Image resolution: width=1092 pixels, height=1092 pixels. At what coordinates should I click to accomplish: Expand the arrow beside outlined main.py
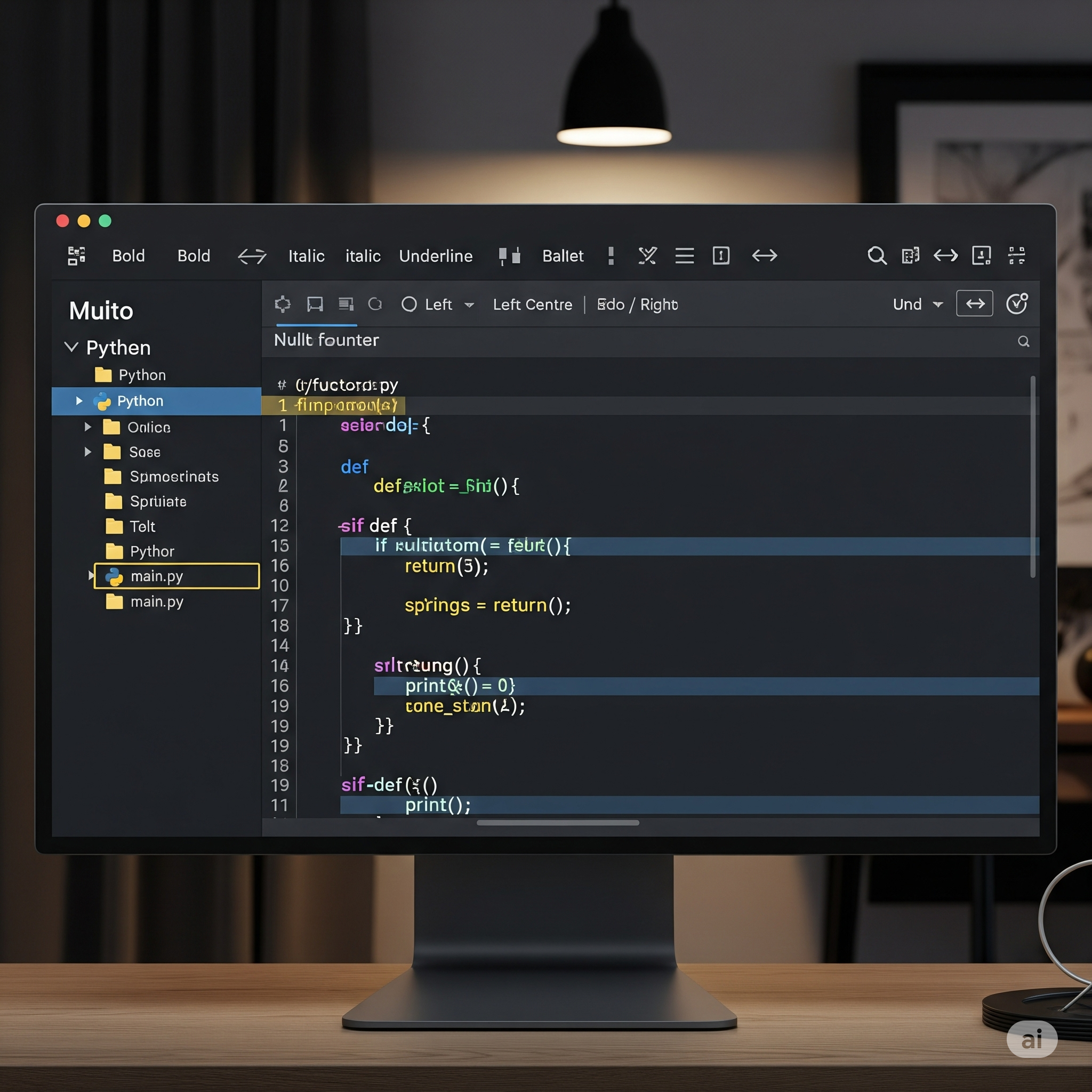click(91, 575)
